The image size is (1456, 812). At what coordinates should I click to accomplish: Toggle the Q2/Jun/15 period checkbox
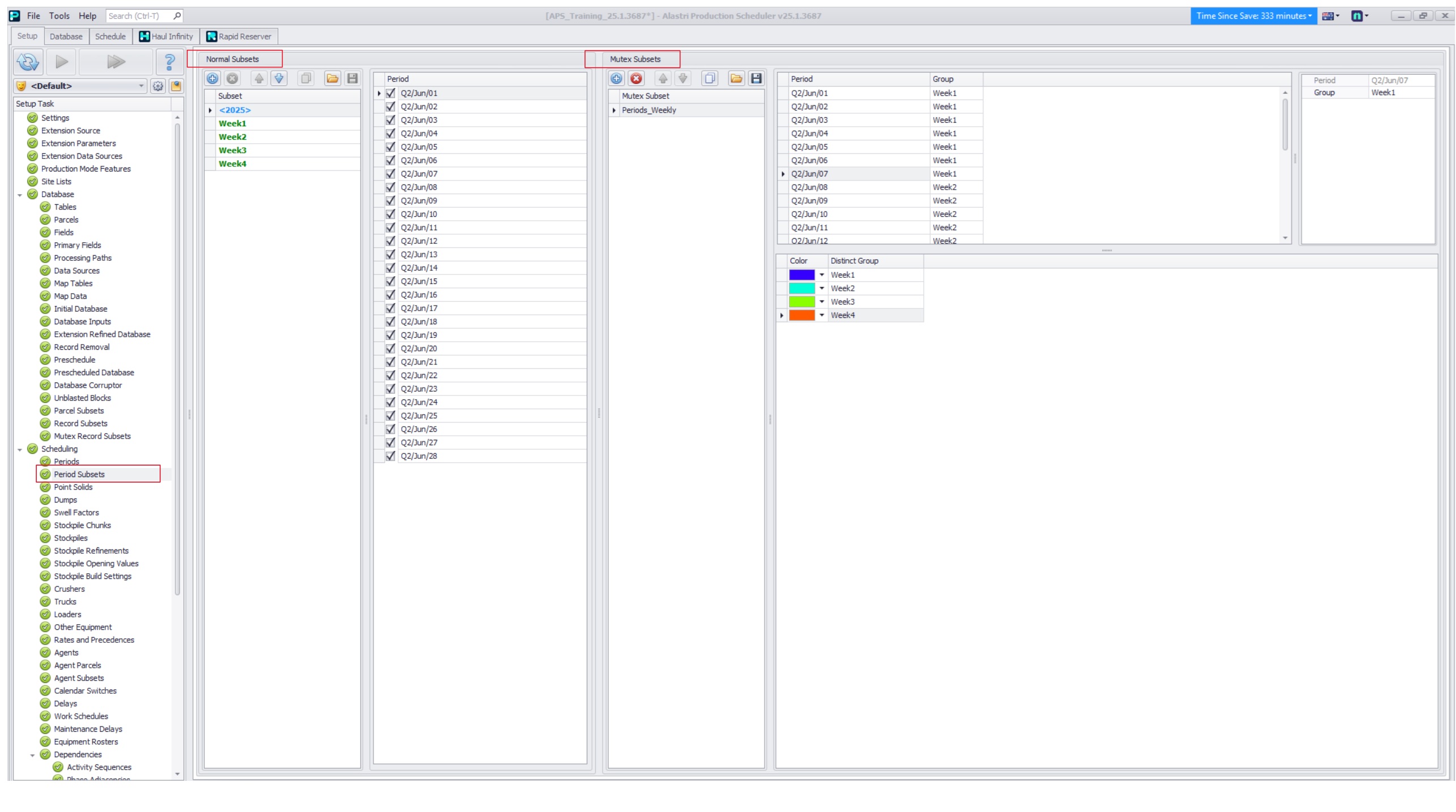tap(390, 281)
